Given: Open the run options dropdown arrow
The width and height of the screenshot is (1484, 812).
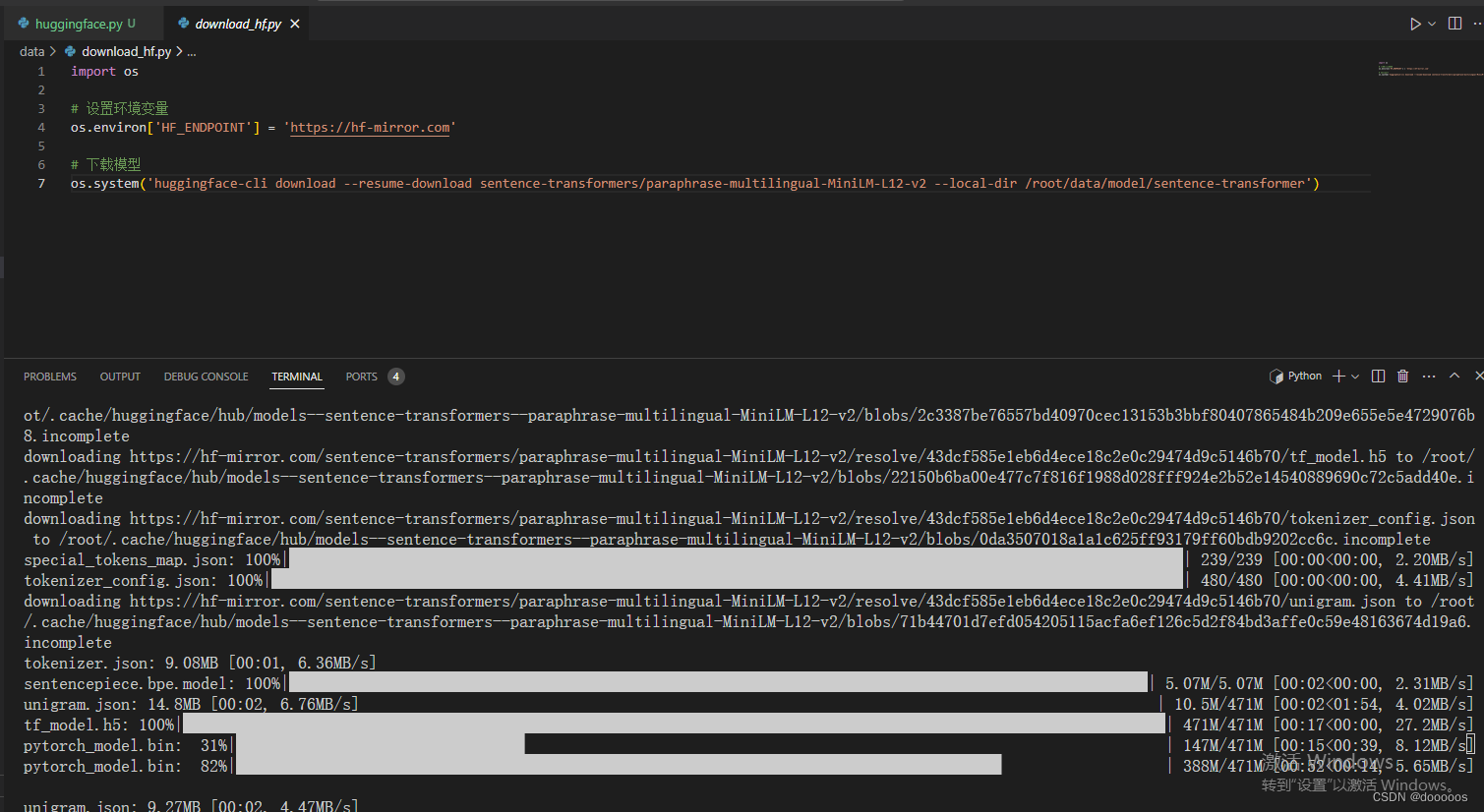Looking at the screenshot, I should 1432,24.
